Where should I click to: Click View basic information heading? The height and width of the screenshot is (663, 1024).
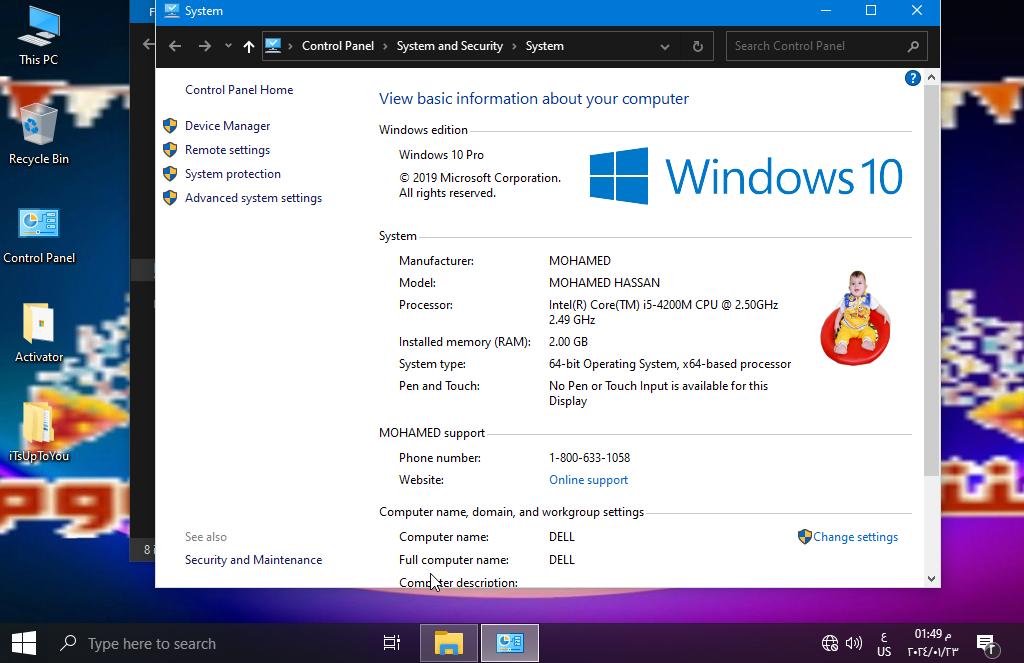tap(534, 99)
